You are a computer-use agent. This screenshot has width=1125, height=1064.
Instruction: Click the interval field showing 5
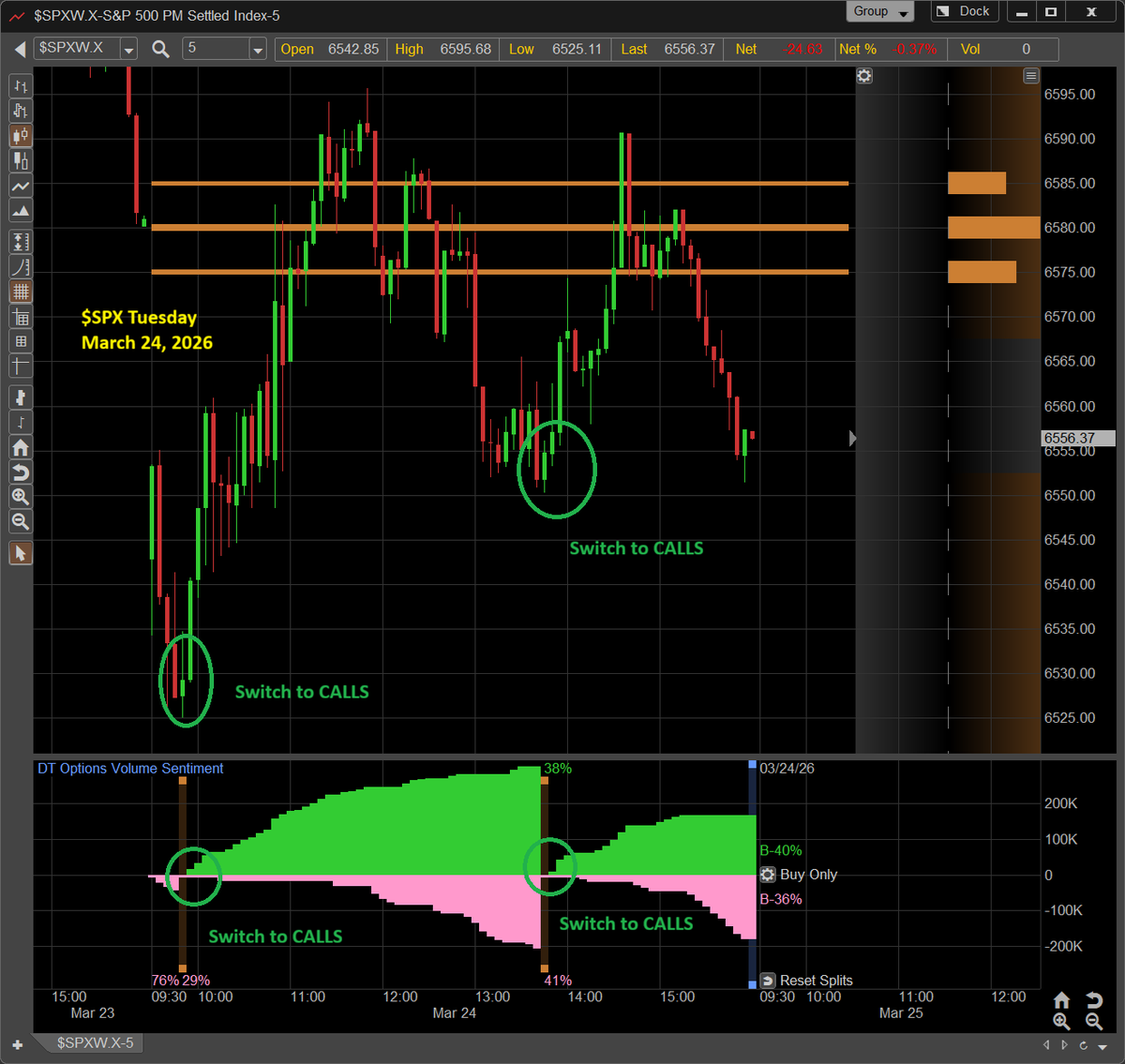tap(216, 49)
